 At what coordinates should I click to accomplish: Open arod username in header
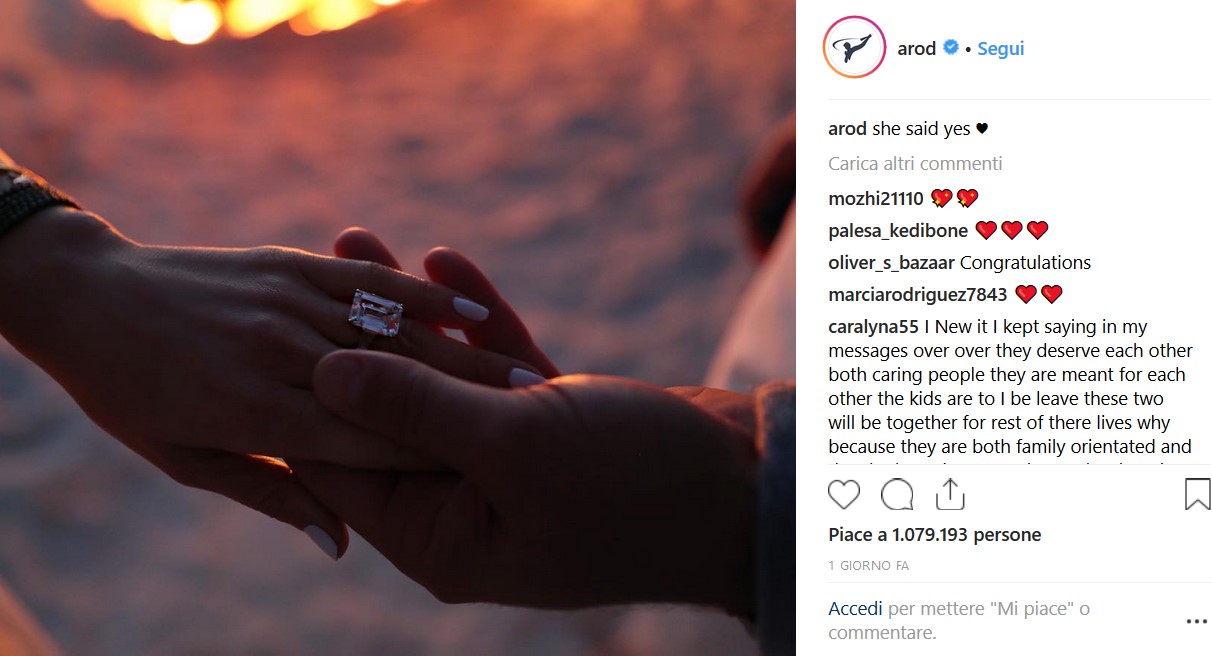click(917, 48)
